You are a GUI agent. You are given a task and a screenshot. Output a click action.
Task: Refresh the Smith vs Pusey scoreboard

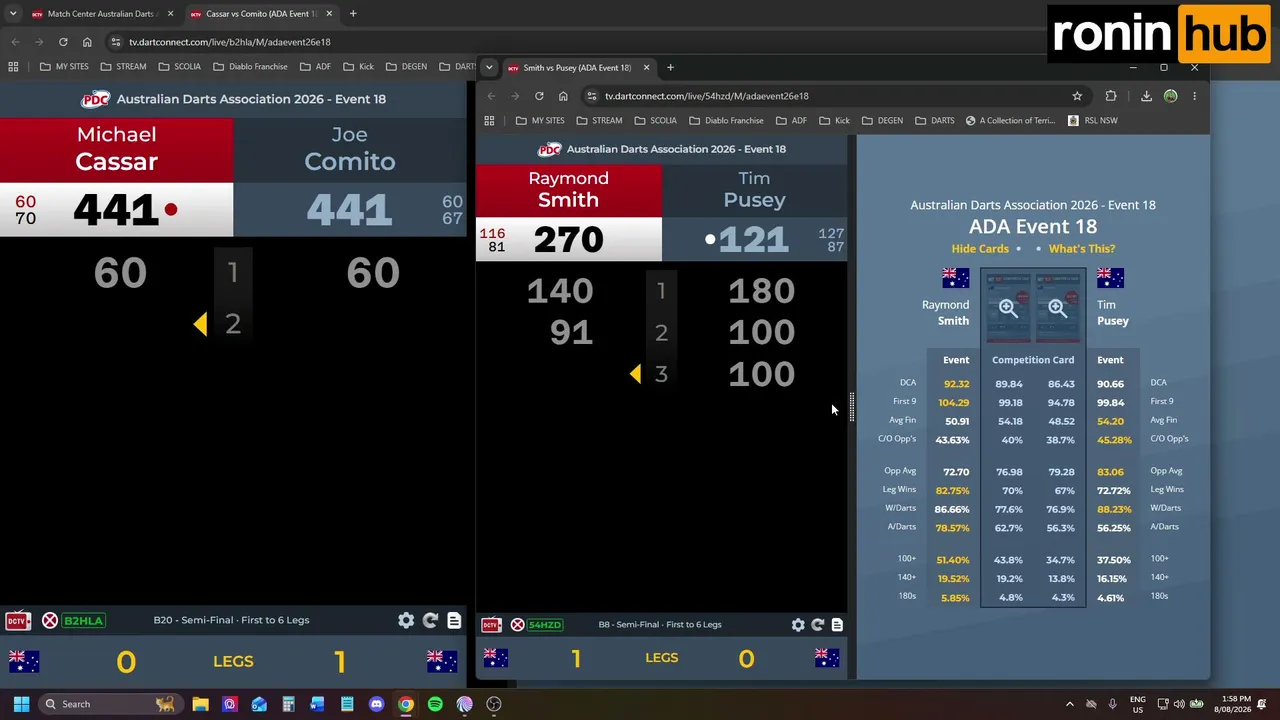(818, 625)
